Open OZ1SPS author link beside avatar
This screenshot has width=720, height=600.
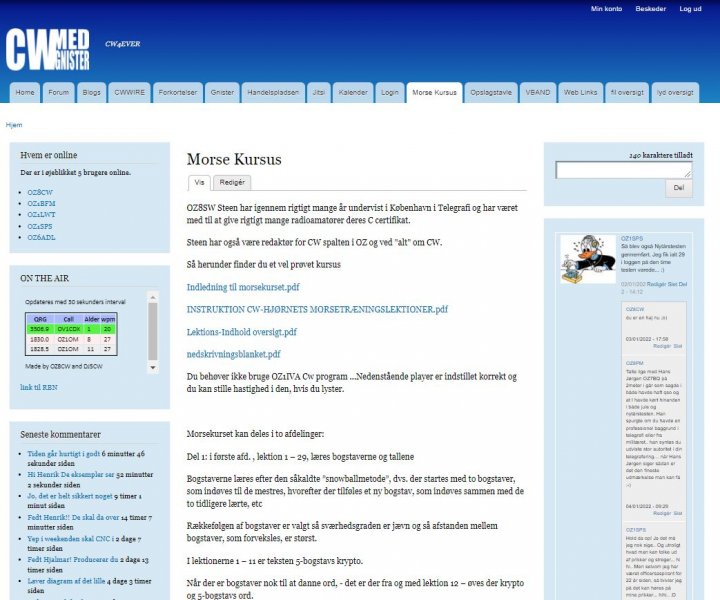point(632,239)
